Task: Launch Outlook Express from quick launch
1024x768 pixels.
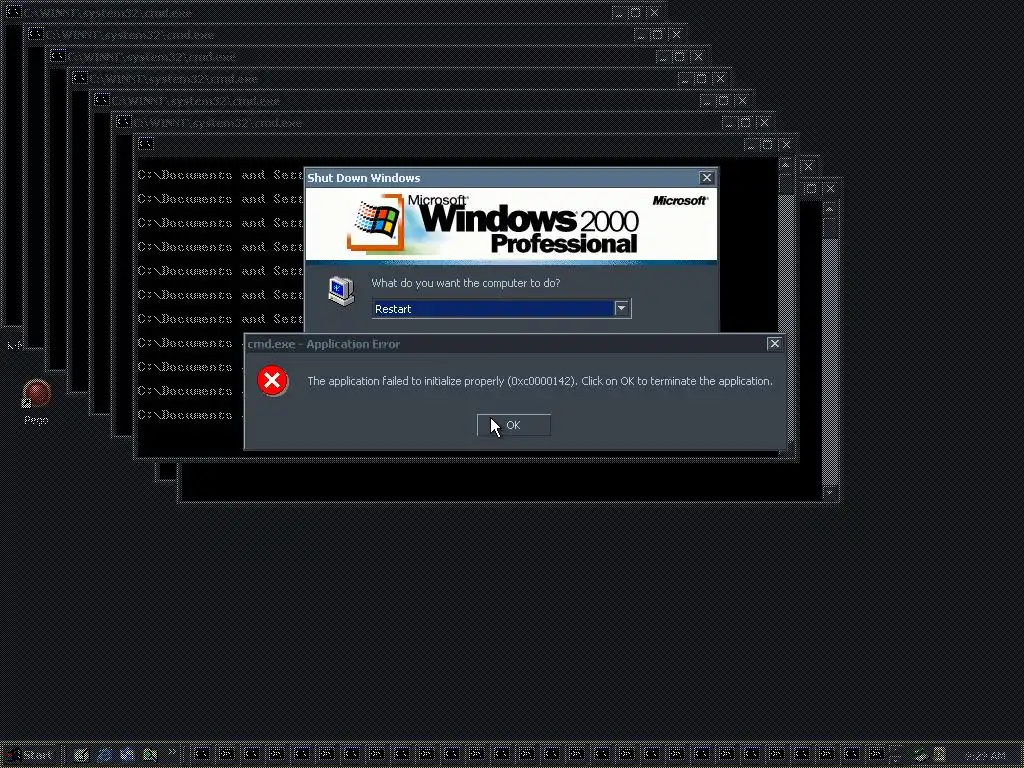Action: click(127, 755)
